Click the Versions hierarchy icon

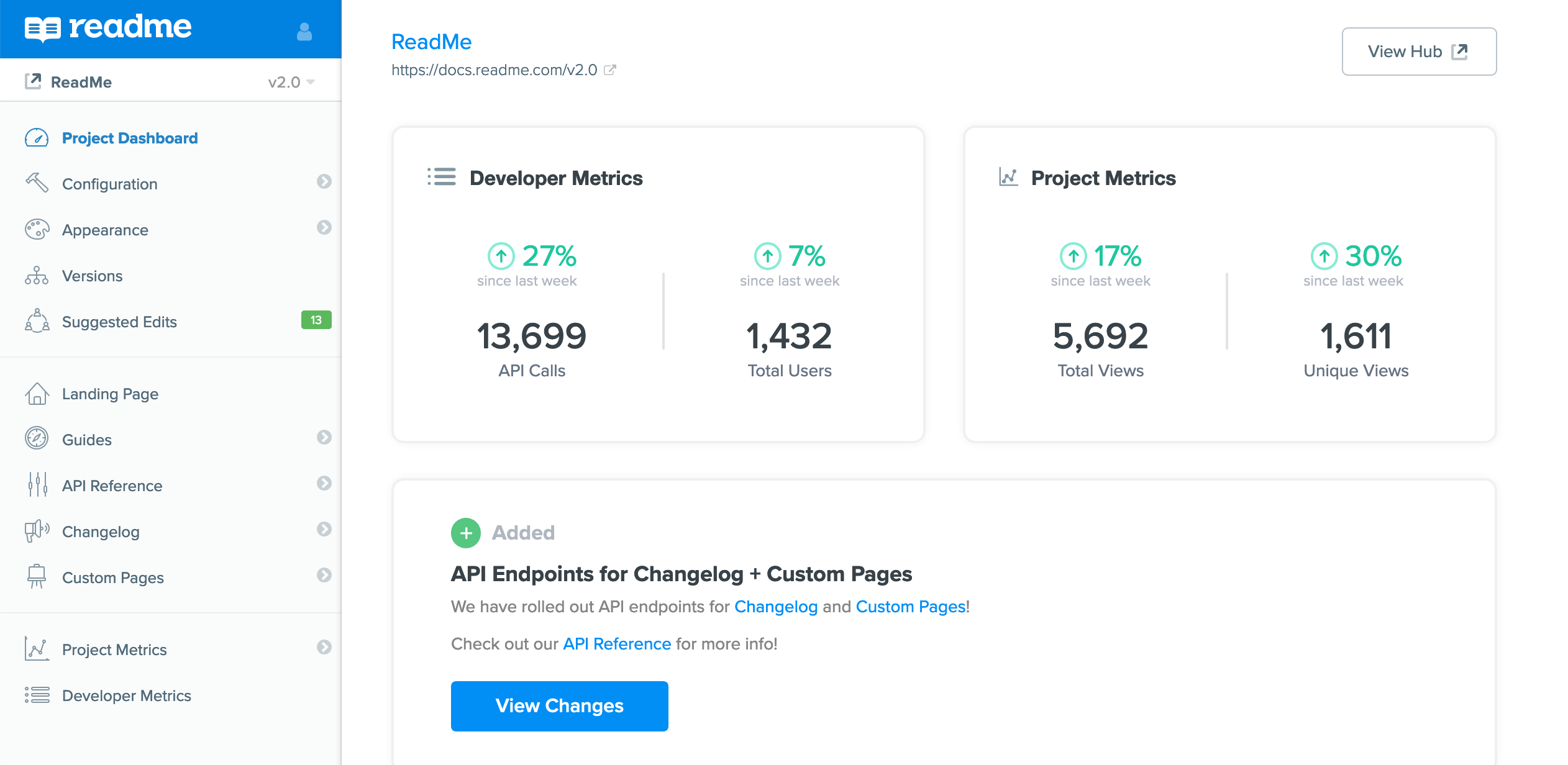point(37,276)
